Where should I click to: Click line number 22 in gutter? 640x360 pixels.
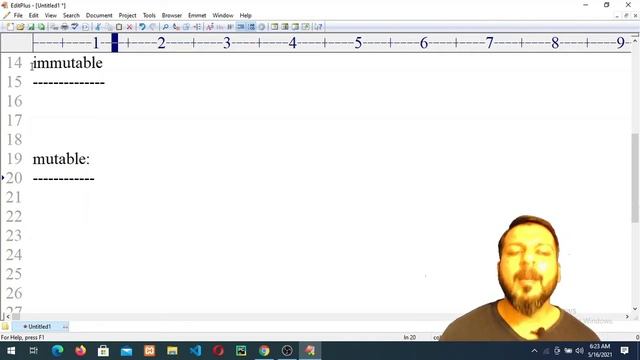coord(14,216)
